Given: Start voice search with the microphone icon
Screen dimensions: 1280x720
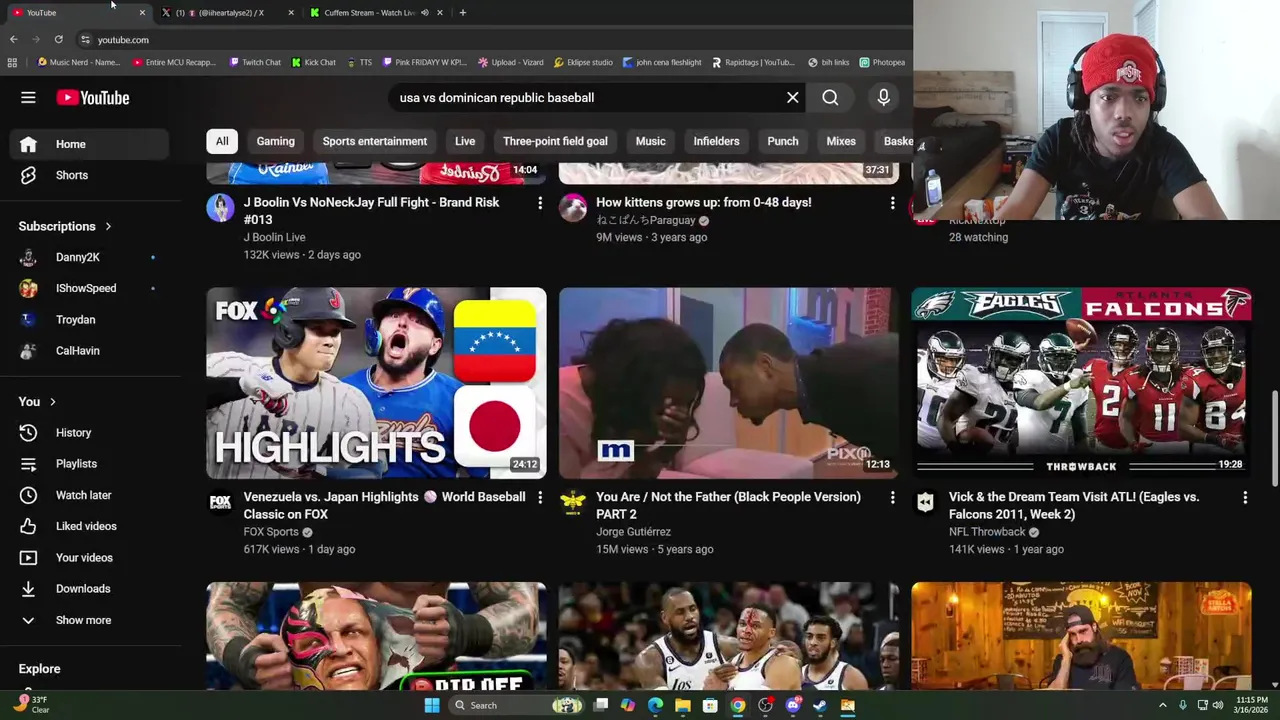Looking at the screenshot, I should [883, 98].
